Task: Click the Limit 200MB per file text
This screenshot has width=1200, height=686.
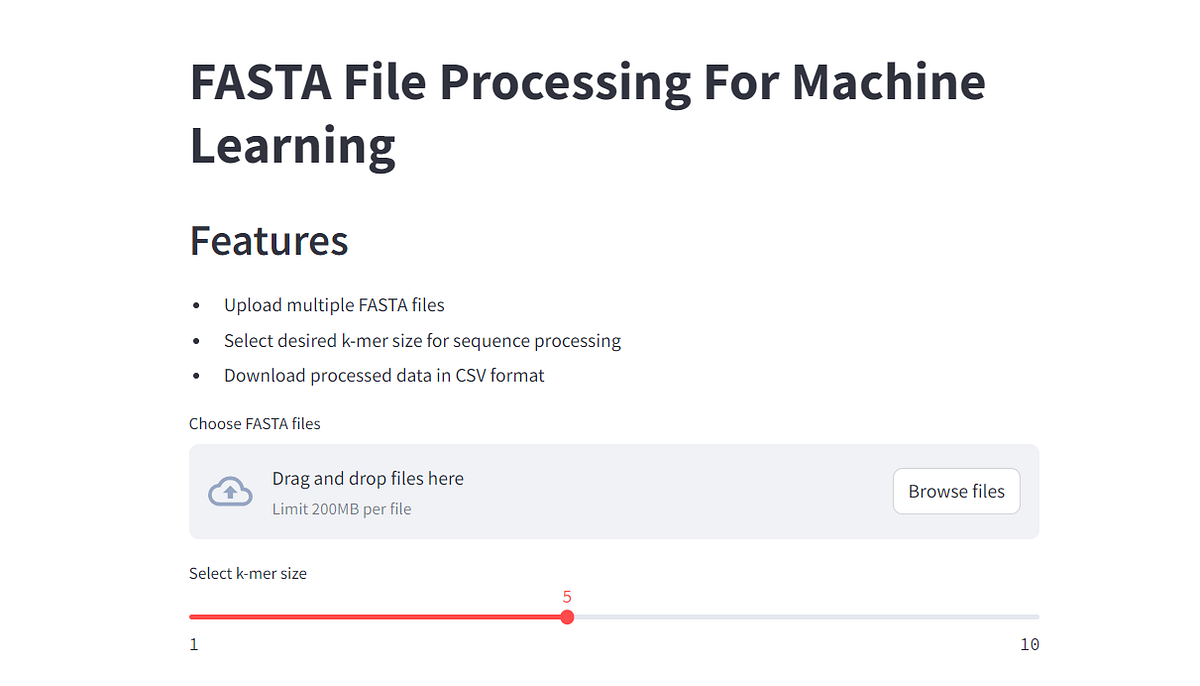Action: tap(342, 509)
